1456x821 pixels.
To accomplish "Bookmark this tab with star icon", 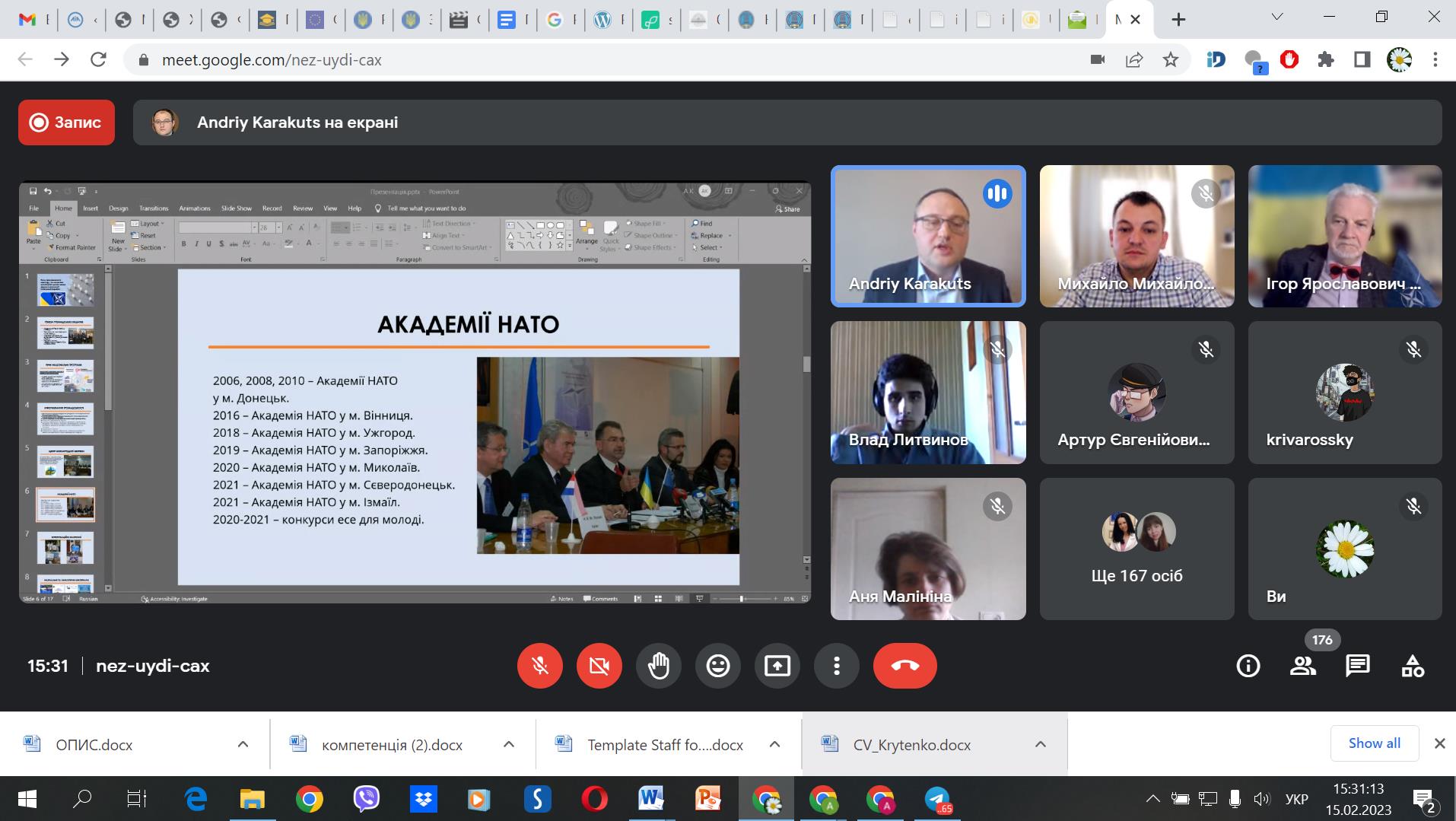I will tap(1171, 59).
